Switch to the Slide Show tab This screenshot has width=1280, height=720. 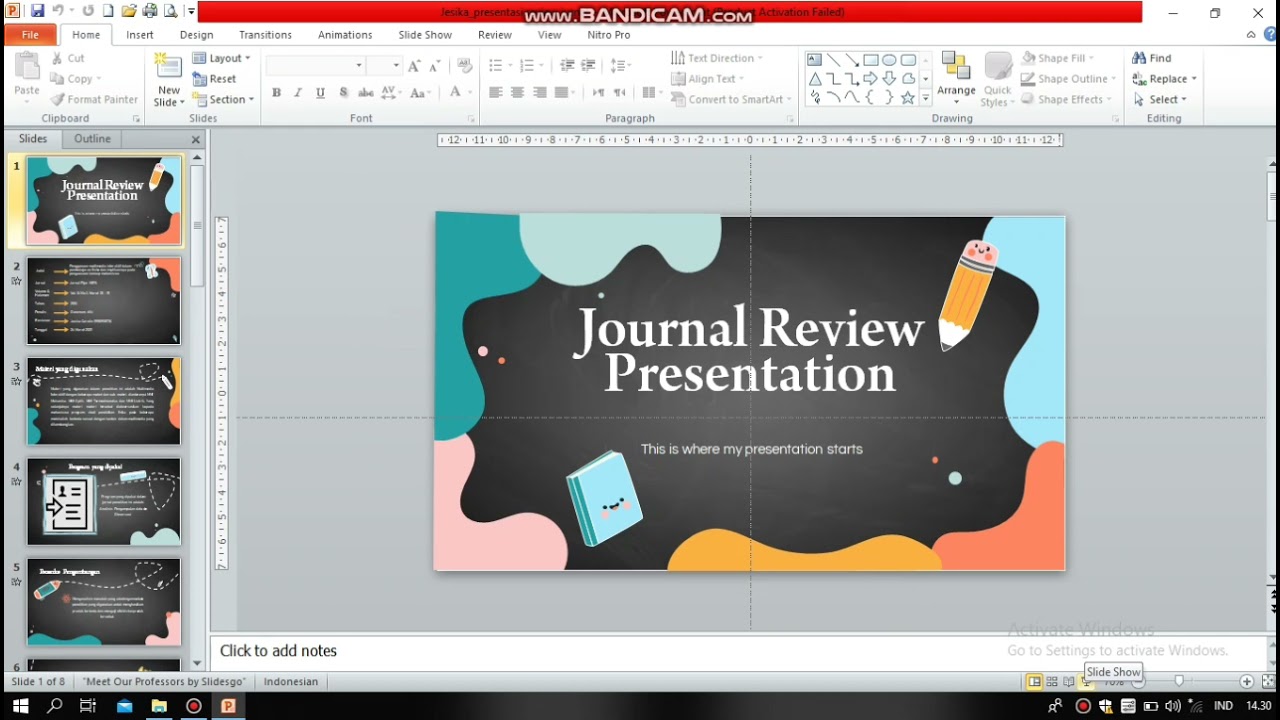(x=425, y=34)
